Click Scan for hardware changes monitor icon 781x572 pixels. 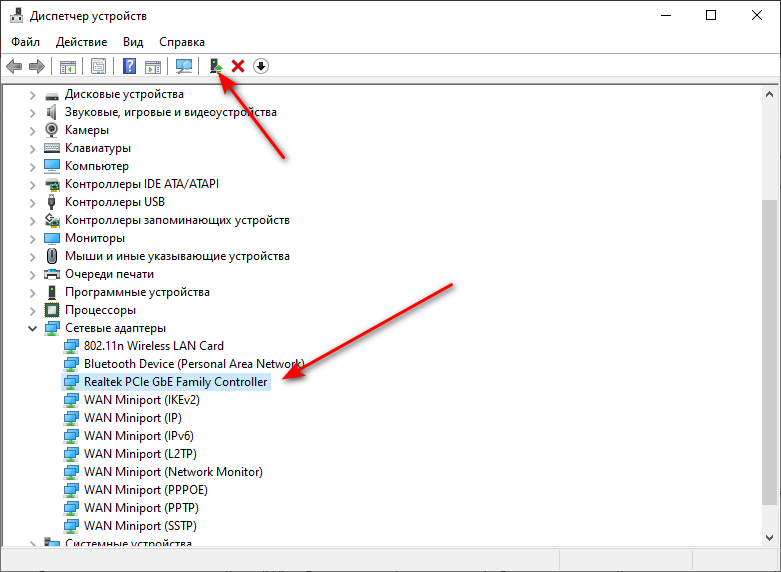pyautogui.click(x=184, y=66)
